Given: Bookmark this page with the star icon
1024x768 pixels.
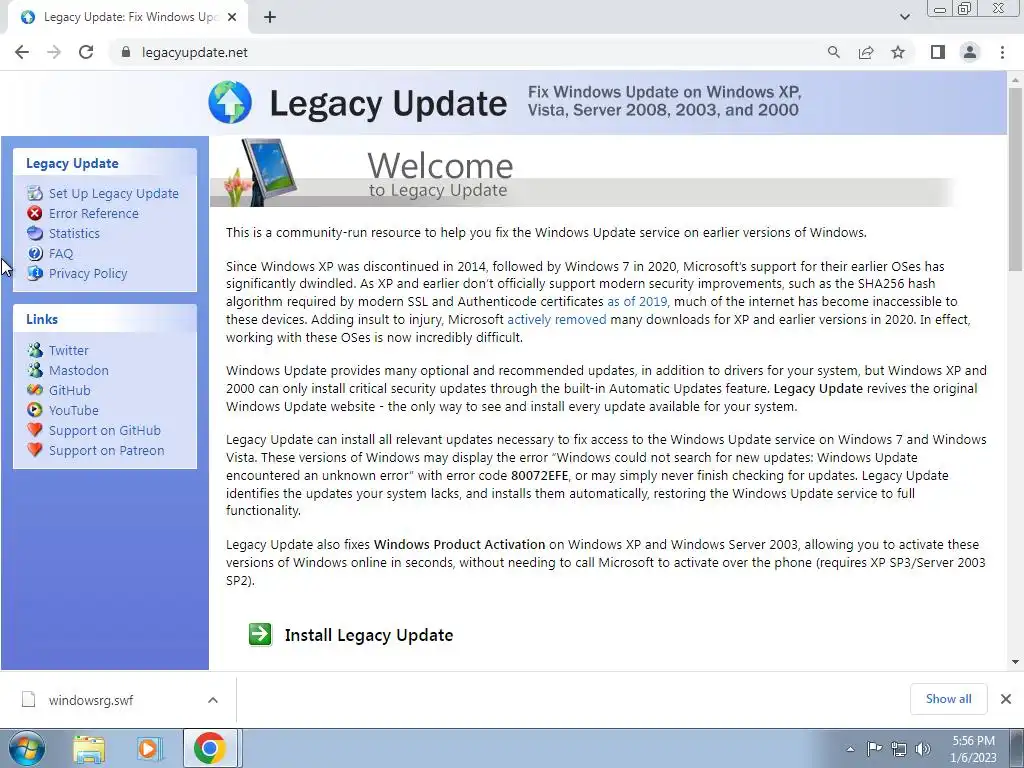Looking at the screenshot, I should point(898,52).
